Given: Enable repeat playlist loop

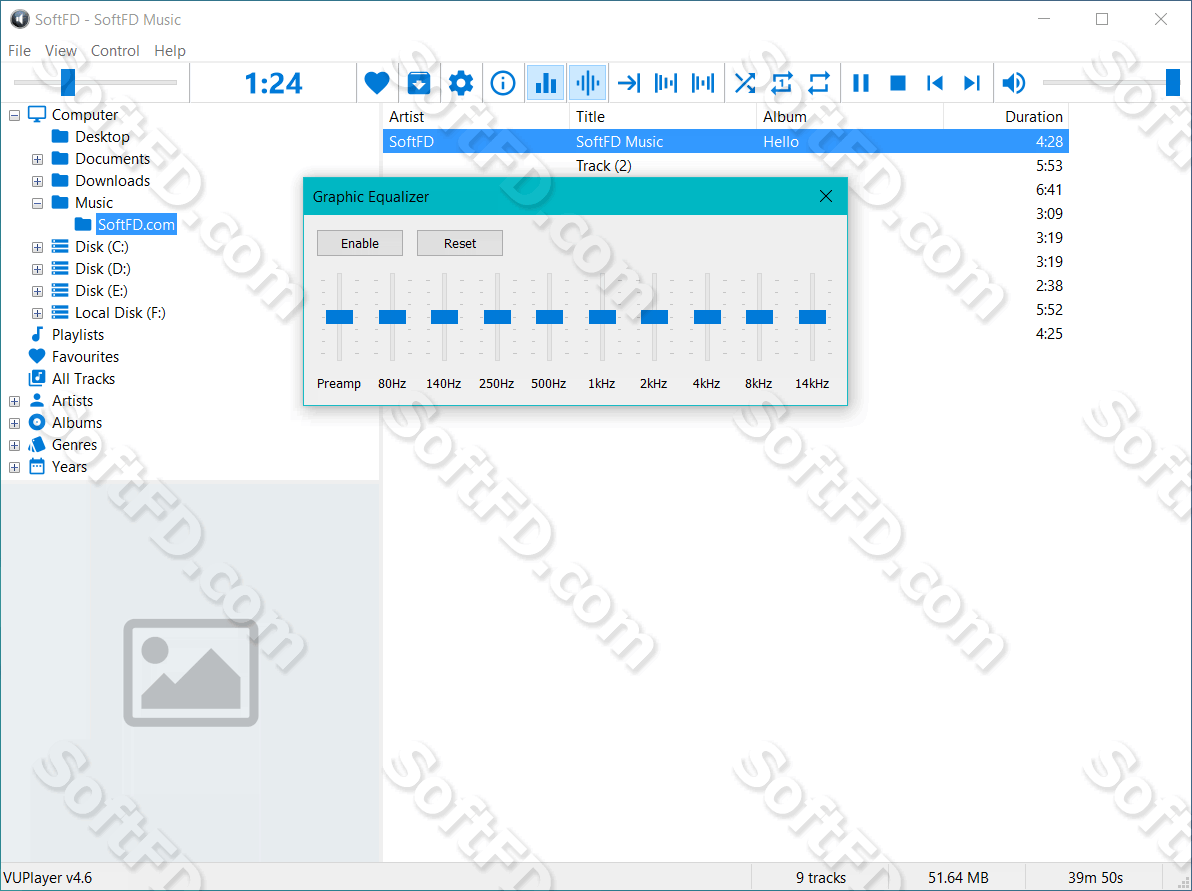Looking at the screenshot, I should pos(819,82).
